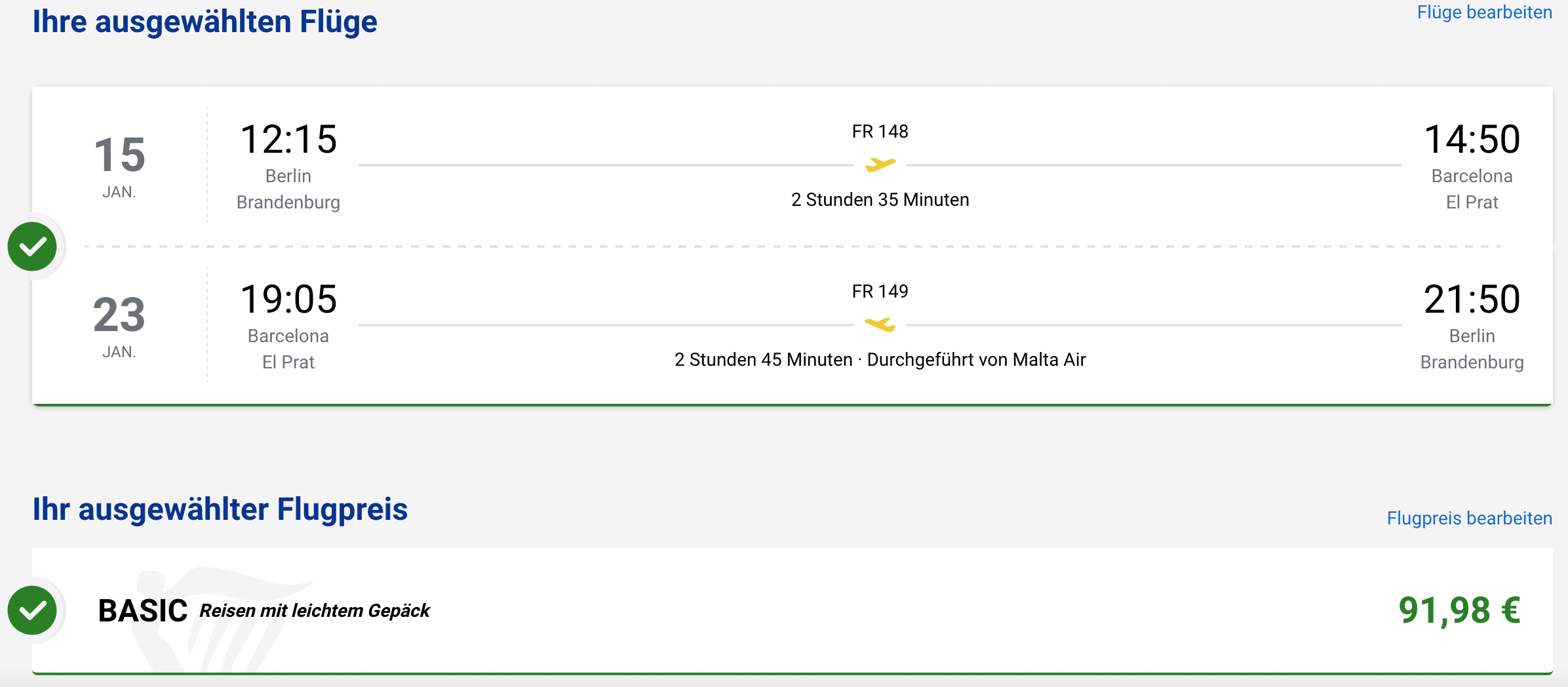The image size is (1568, 687).
Task: Click the BASIC fare name
Action: tap(142, 611)
